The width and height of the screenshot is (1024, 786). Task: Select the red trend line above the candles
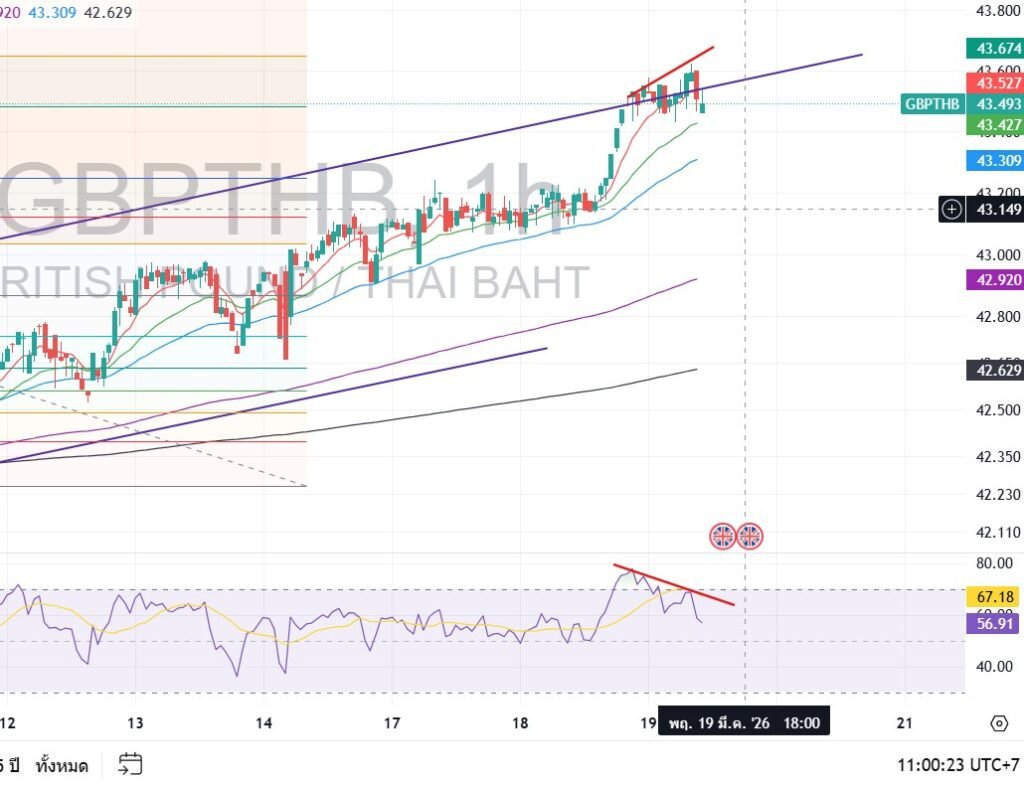(680, 64)
